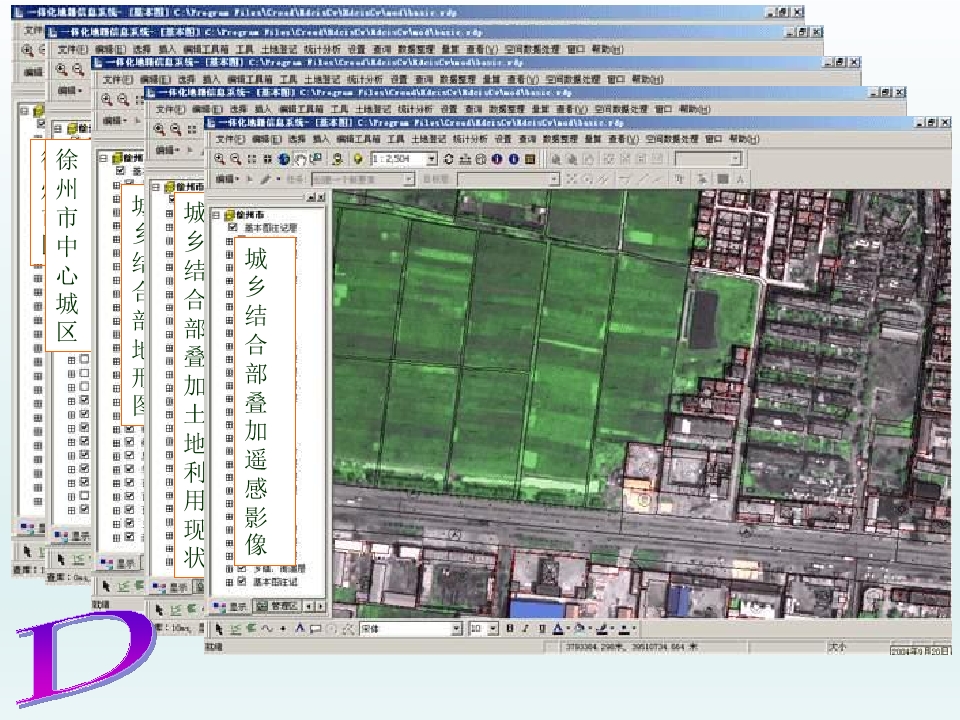960x720 pixels.
Task: Toggle Bold text formatting
Action: tap(510, 629)
